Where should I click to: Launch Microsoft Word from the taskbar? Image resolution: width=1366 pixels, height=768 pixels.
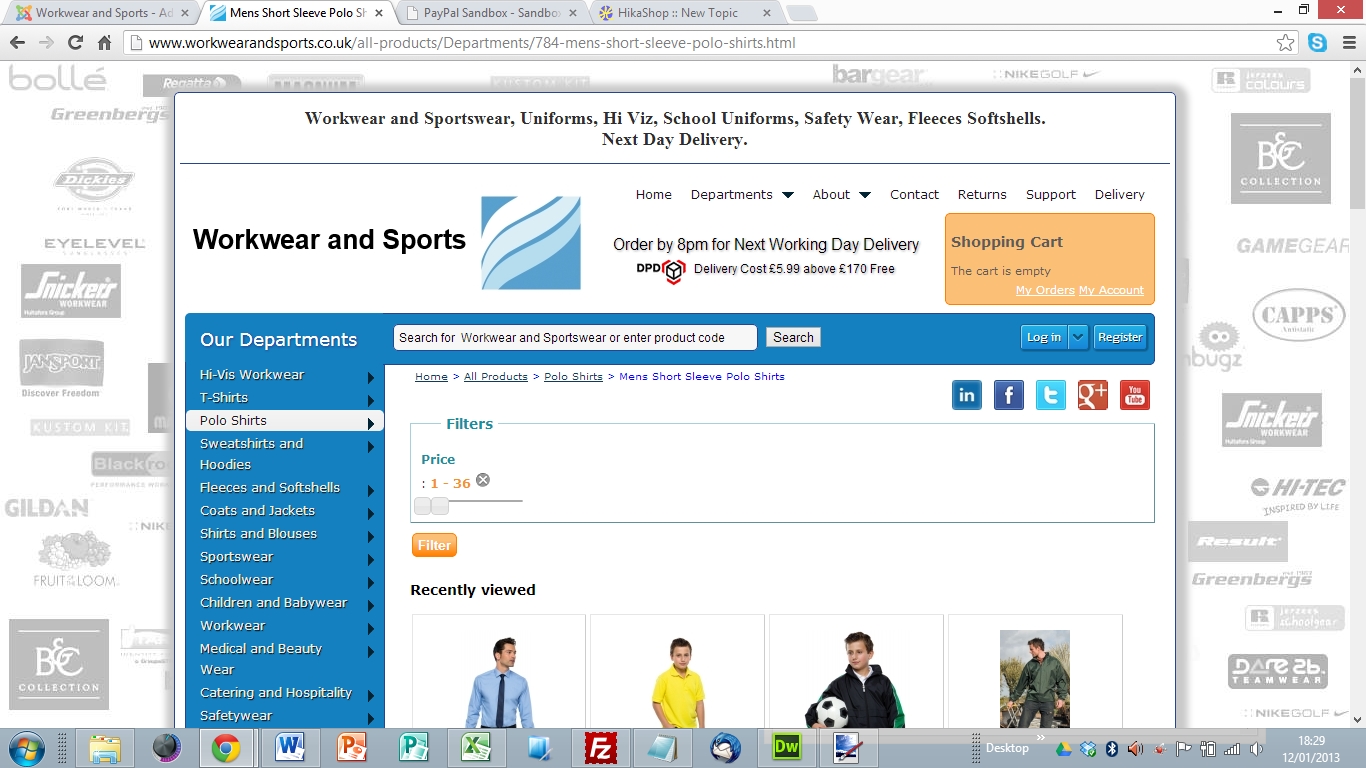tap(290, 748)
